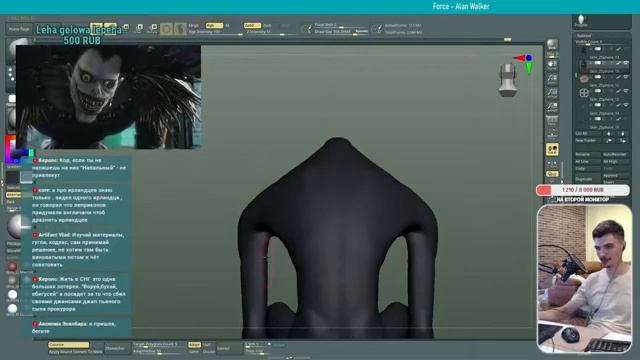Image resolution: width=640 pixels, height=360 pixels.
Task: Toggle the Adapt option for ZRemesher
Action: [x=194, y=345]
